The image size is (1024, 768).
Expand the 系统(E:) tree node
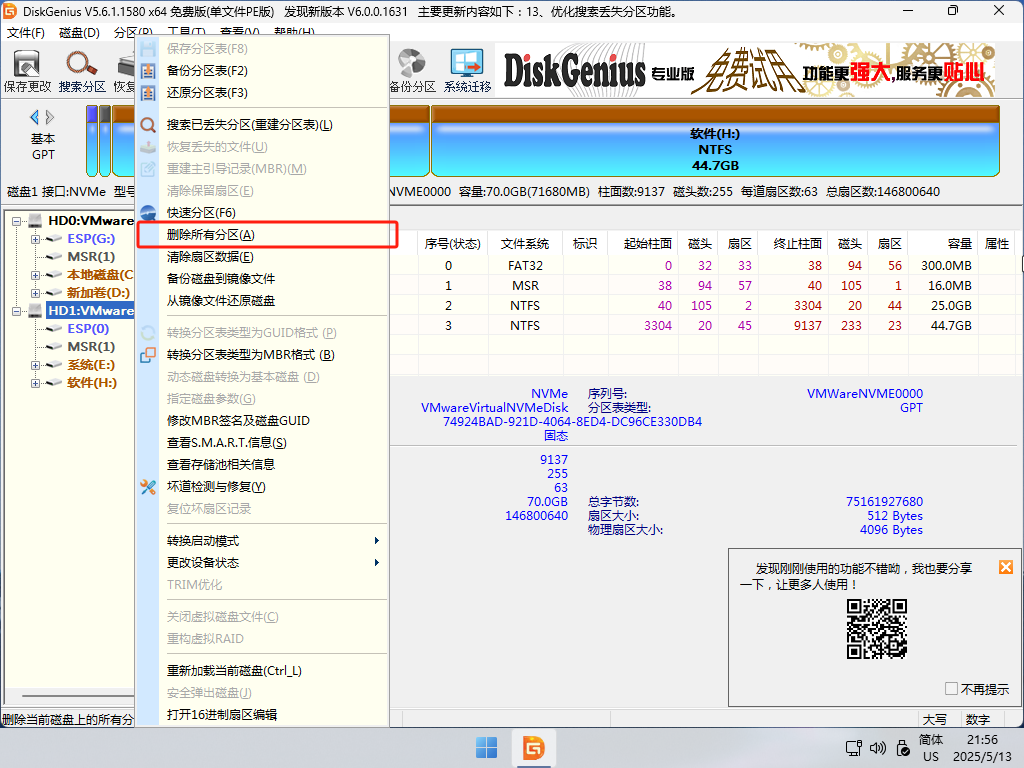(x=35, y=365)
